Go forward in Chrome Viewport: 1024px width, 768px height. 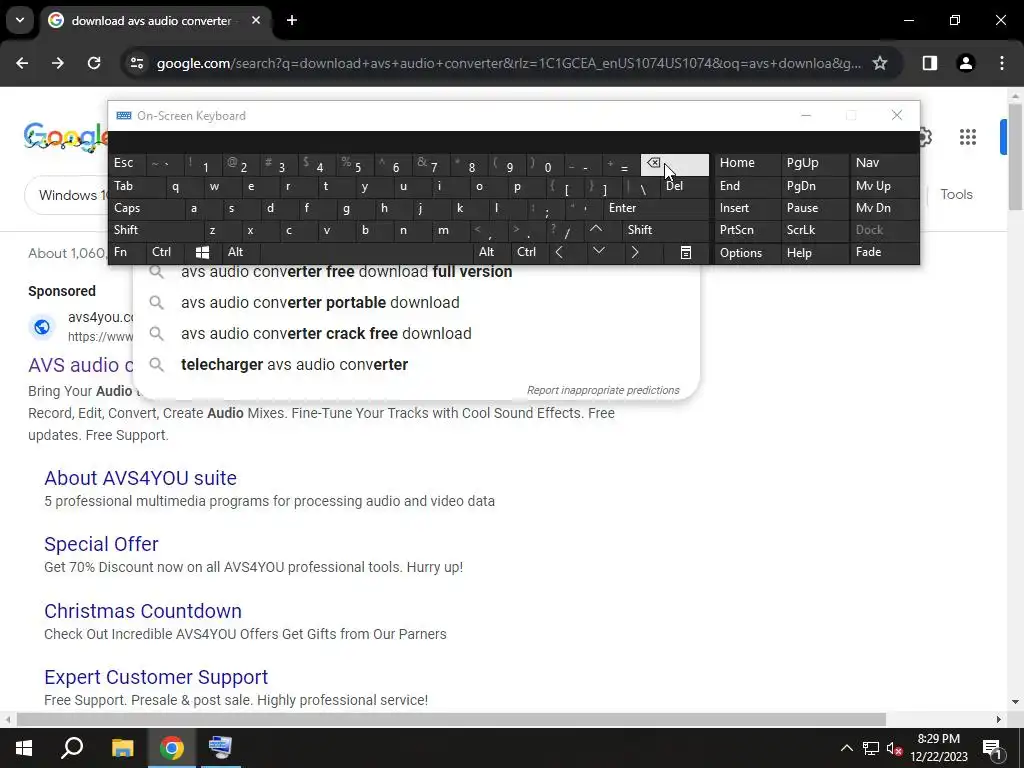pyautogui.click(x=58, y=63)
